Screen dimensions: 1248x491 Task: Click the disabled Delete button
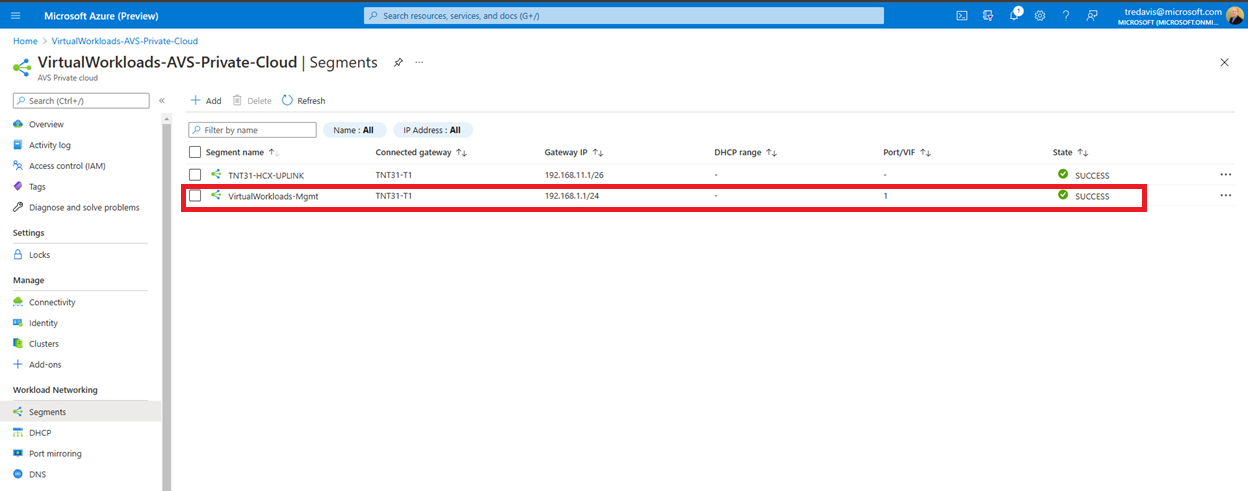[x=252, y=101]
